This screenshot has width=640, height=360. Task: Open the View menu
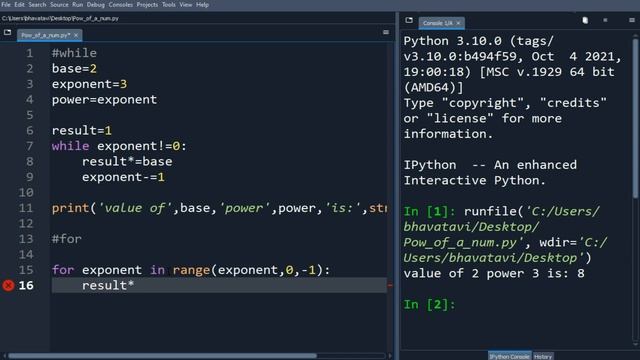[x=186, y=5]
